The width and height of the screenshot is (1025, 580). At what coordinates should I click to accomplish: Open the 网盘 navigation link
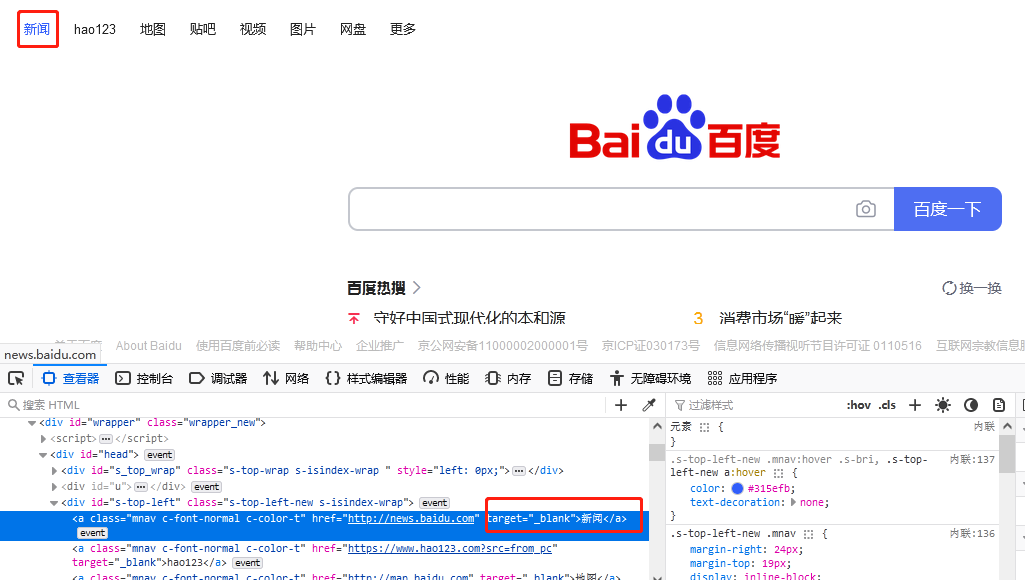353,29
